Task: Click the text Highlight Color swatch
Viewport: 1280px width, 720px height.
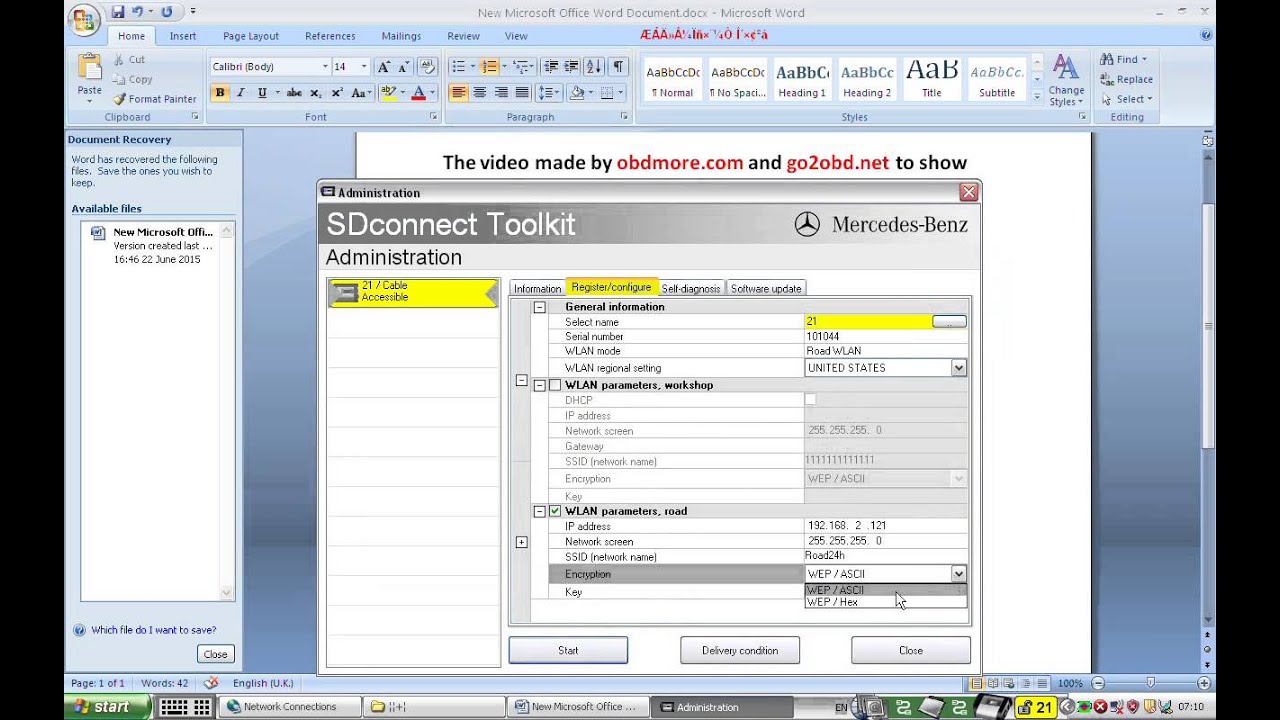Action: tap(389, 93)
